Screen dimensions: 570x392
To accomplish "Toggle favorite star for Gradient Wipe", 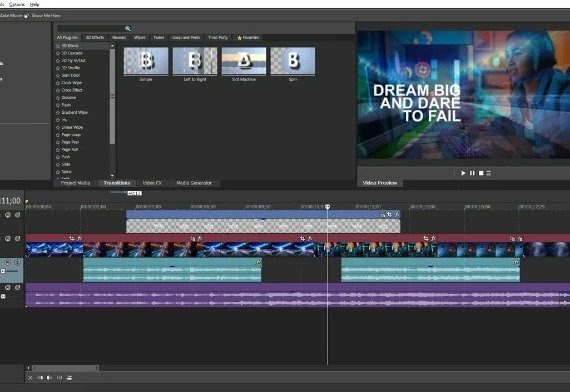I will pyautogui.click(x=58, y=113).
